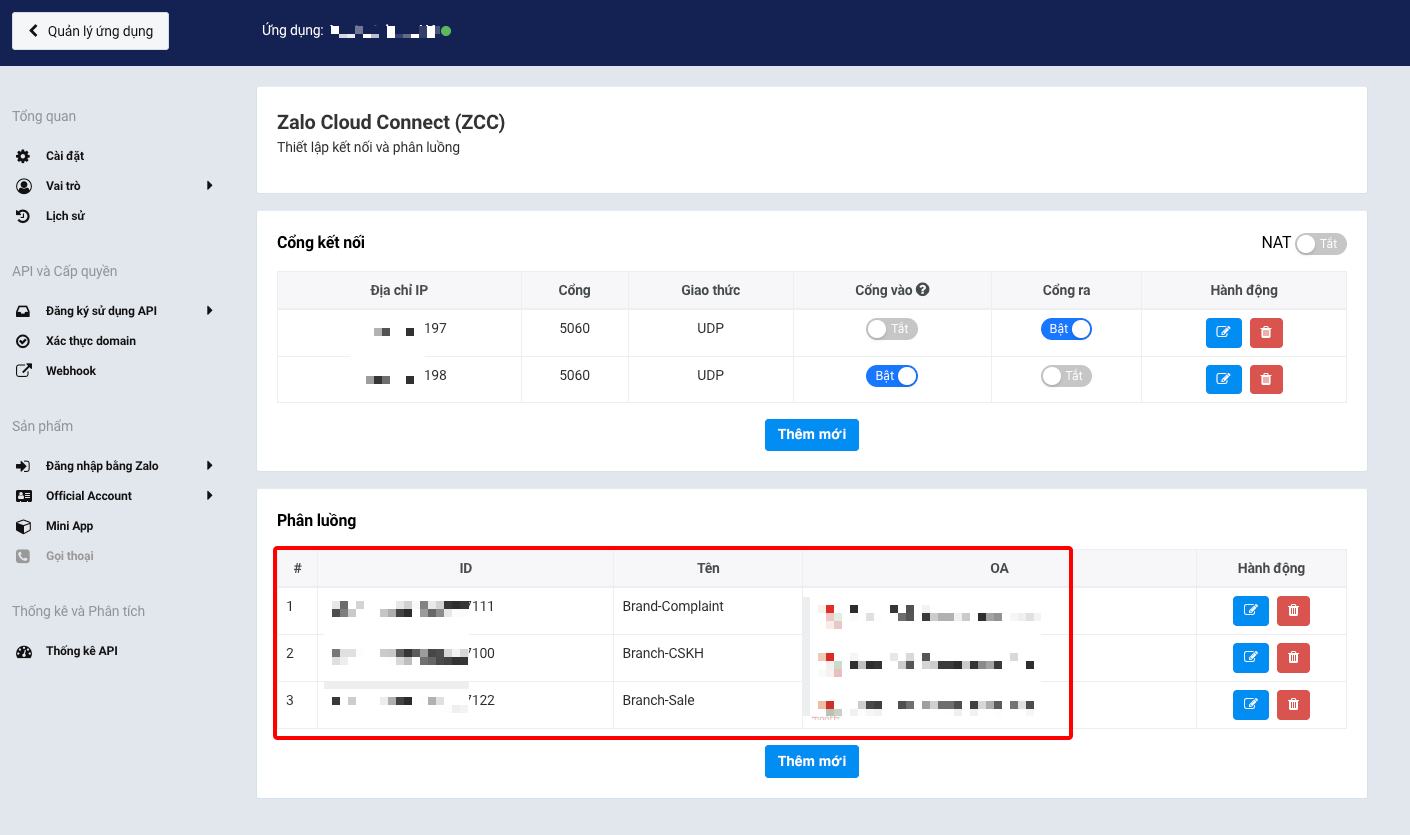Click the Địa chỉ IP column header
Image resolution: width=1410 pixels, height=835 pixels.
click(399, 290)
